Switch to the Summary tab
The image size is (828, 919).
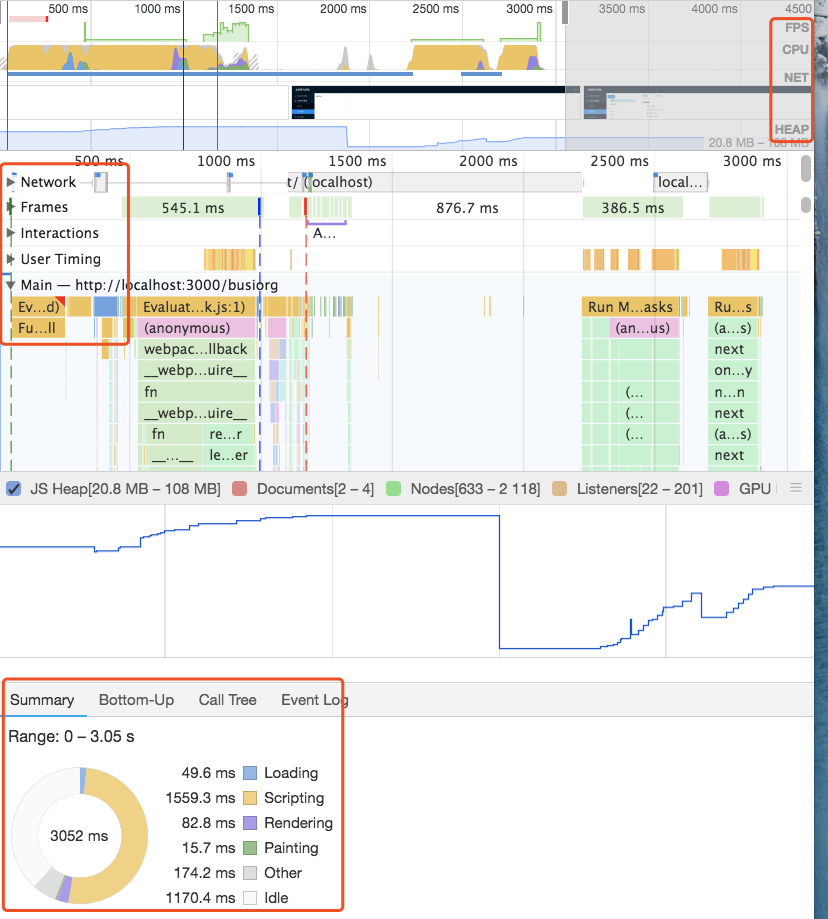point(42,700)
